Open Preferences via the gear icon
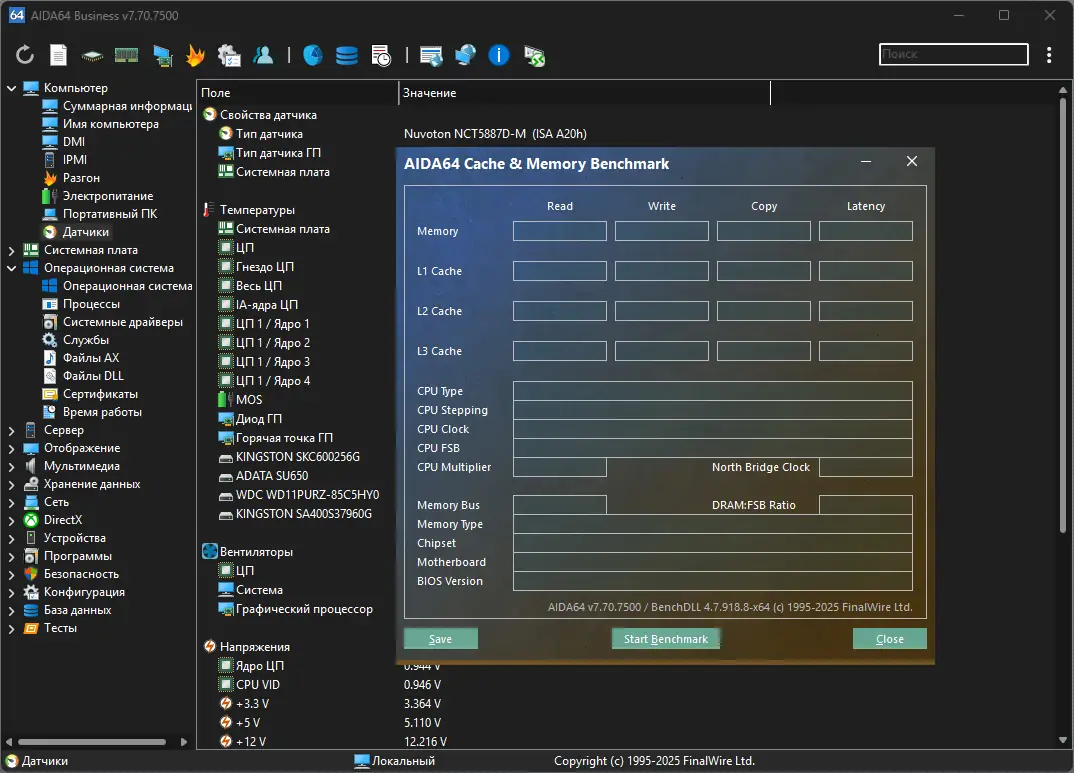 (x=230, y=55)
